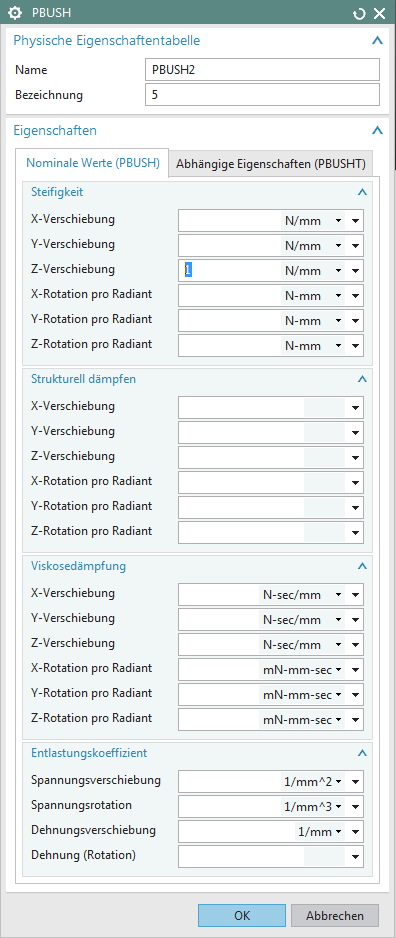Screen dimensions: 396x938
Task: Click the Bezeichnung input field
Action: click(x=262, y=95)
